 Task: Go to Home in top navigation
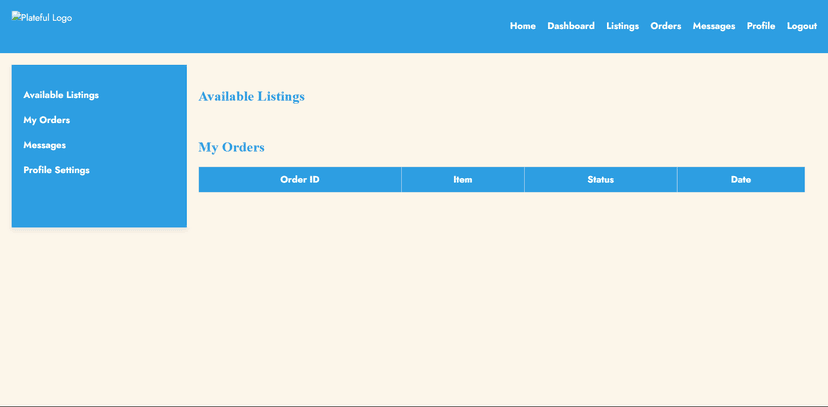[522, 26]
